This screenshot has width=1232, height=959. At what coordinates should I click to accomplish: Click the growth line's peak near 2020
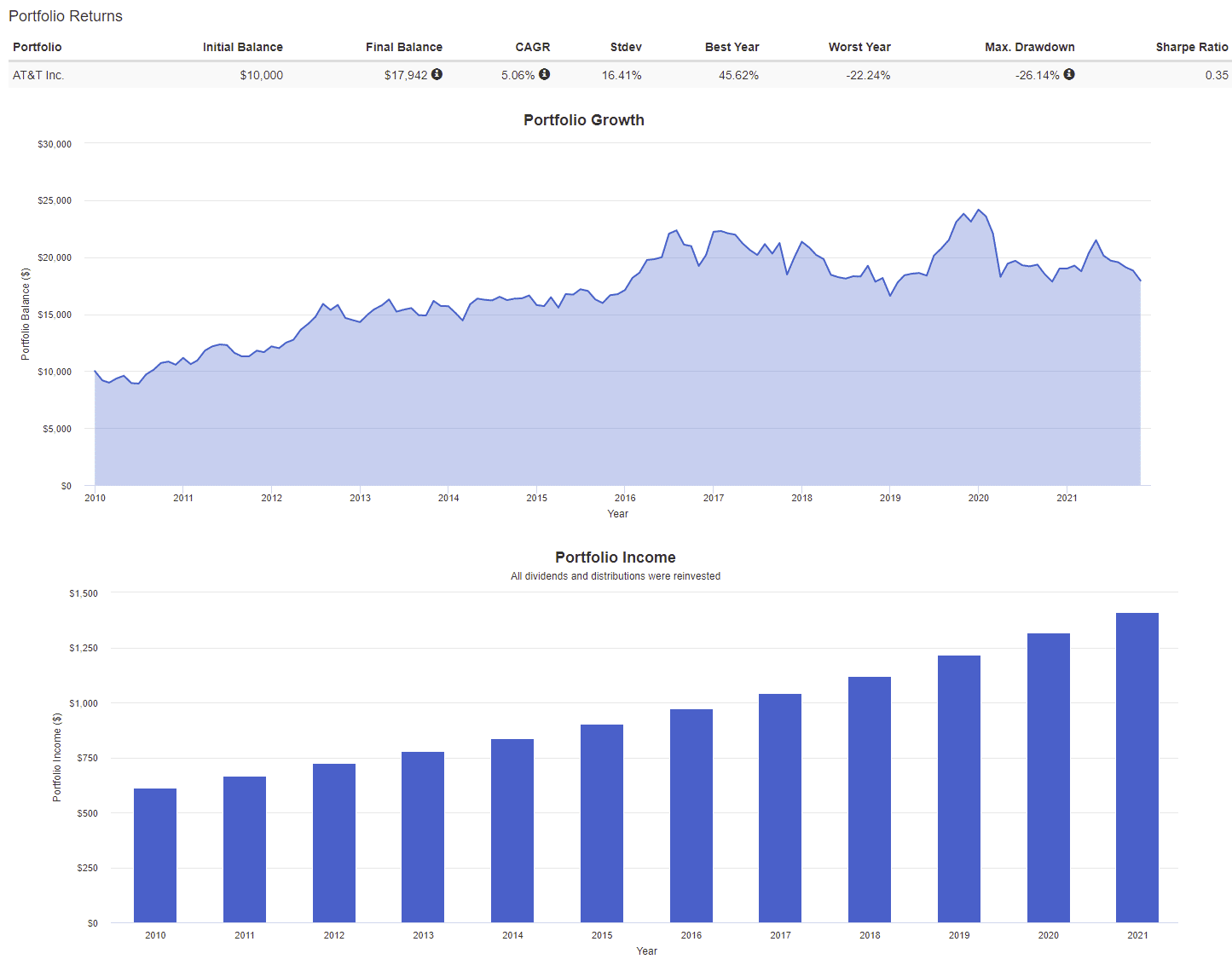coord(978,210)
